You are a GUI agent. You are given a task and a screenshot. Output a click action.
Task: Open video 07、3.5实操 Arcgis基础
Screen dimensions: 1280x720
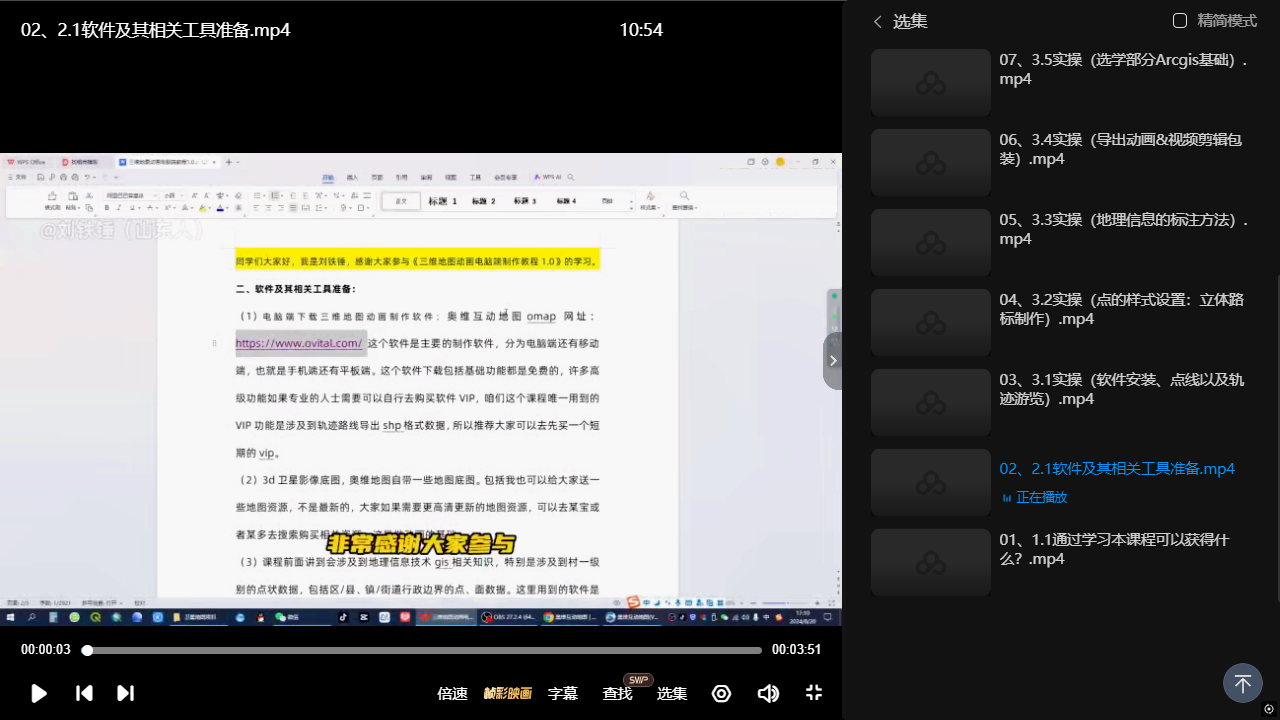click(x=1060, y=83)
